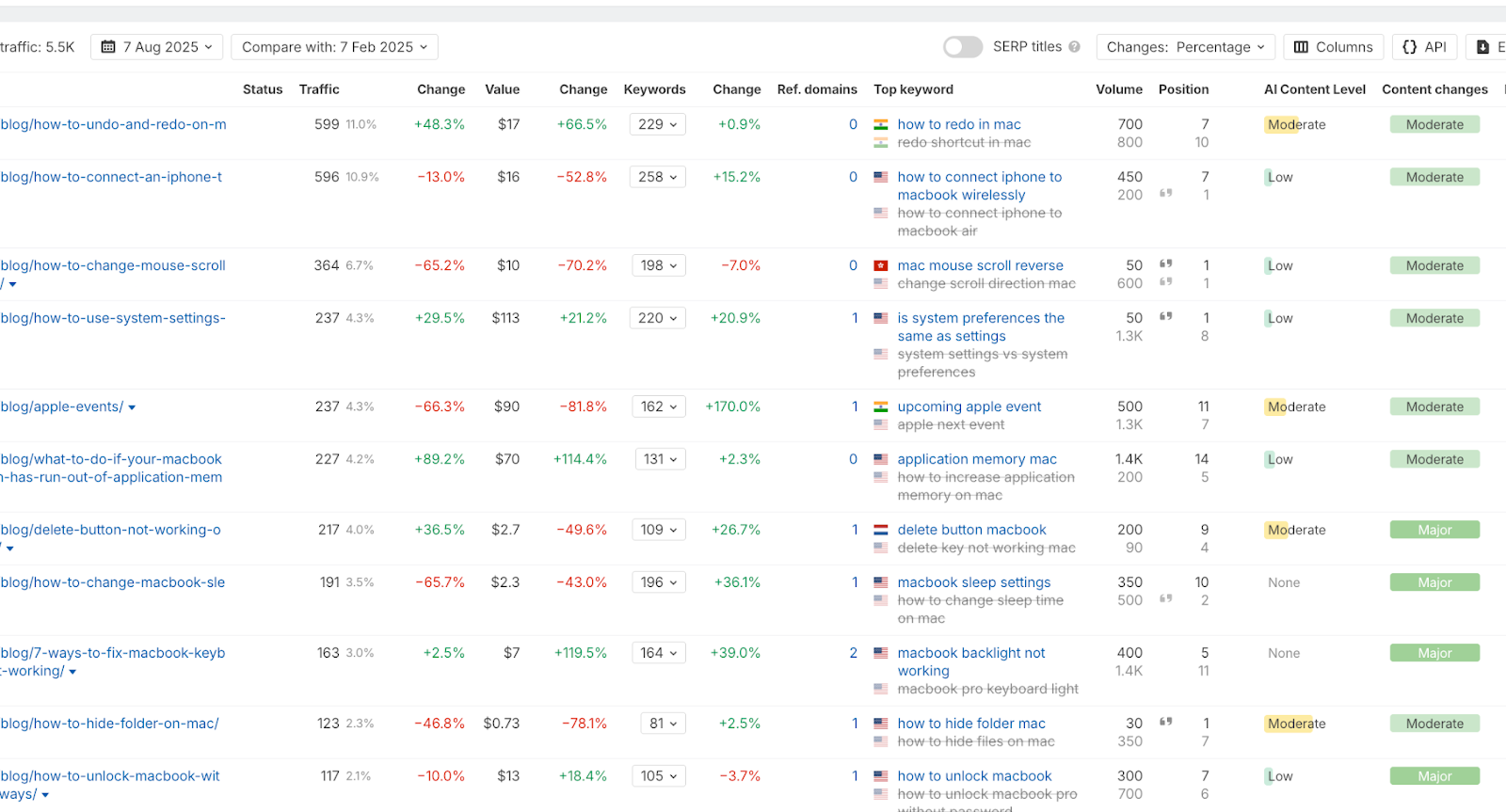Click the columns icon beside Columns label
Viewport: 1506px width, 812px height.
click(1301, 47)
